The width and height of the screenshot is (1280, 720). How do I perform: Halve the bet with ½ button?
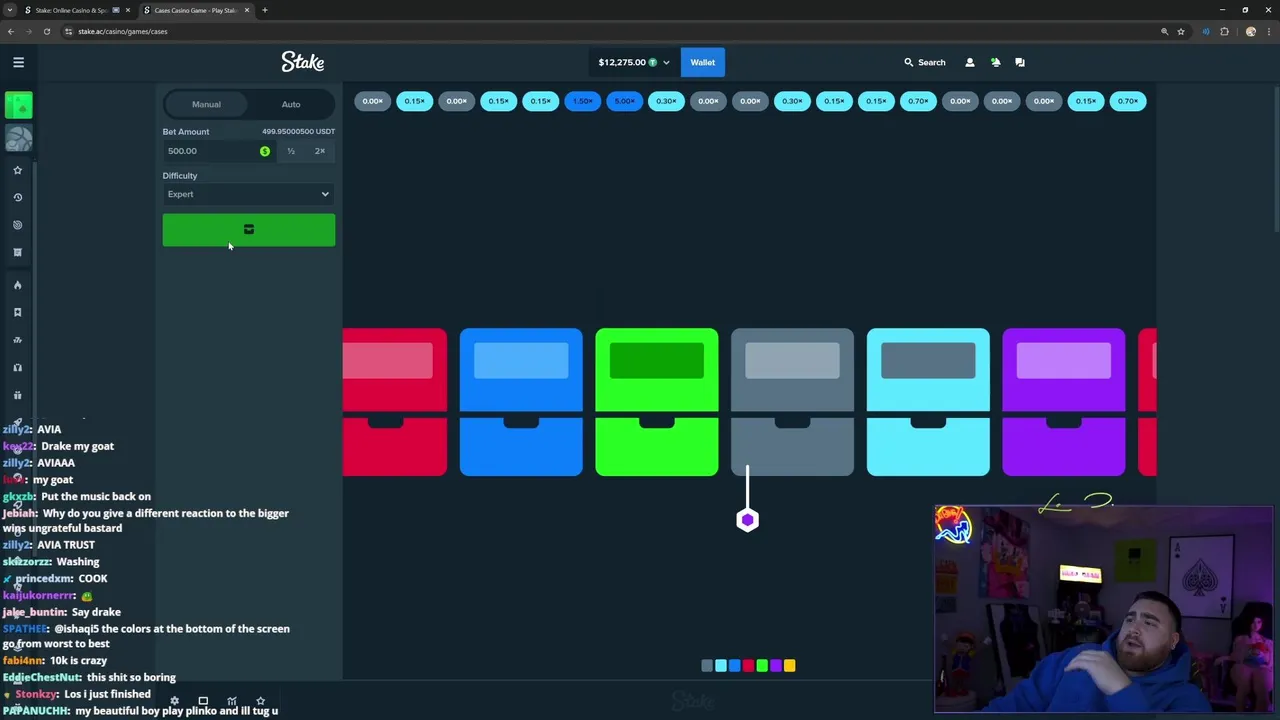[x=291, y=151]
